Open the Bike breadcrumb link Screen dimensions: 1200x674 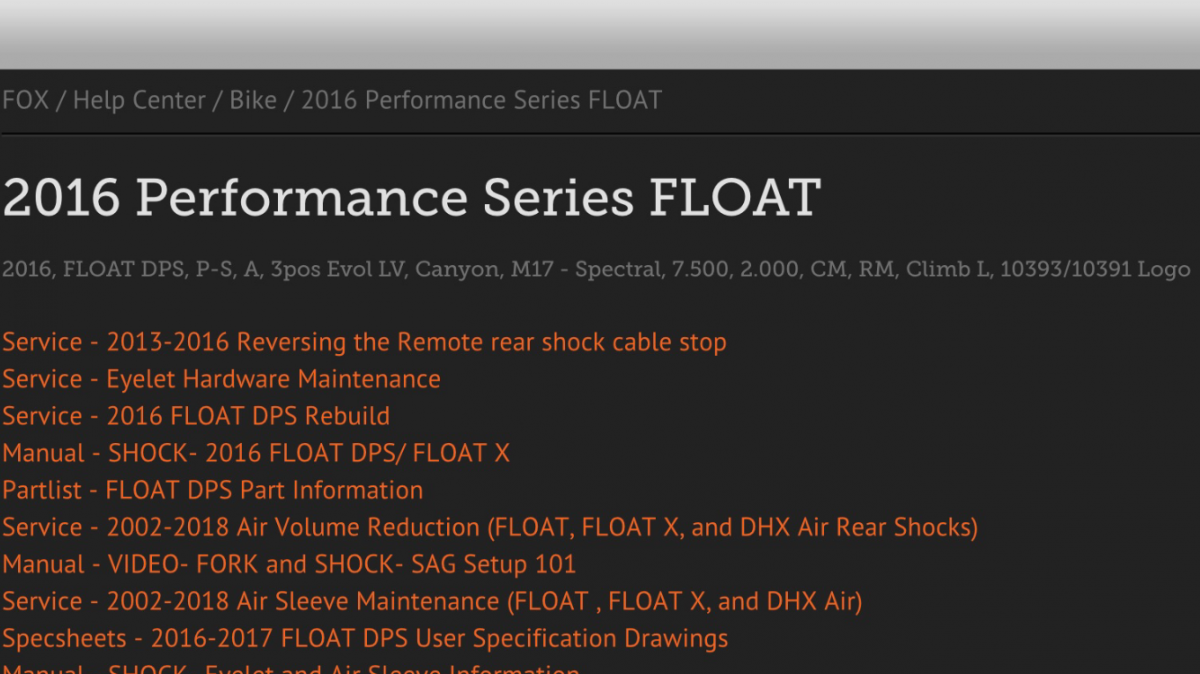(253, 100)
